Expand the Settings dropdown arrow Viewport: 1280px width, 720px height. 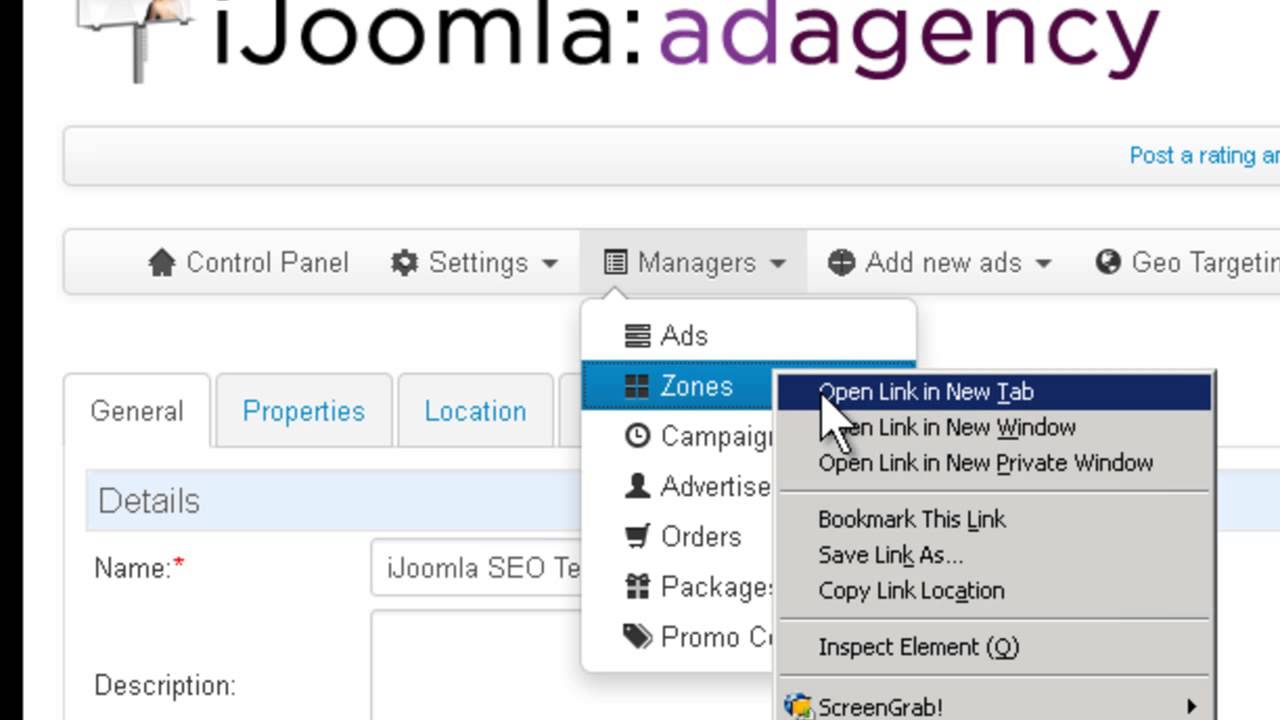click(550, 264)
